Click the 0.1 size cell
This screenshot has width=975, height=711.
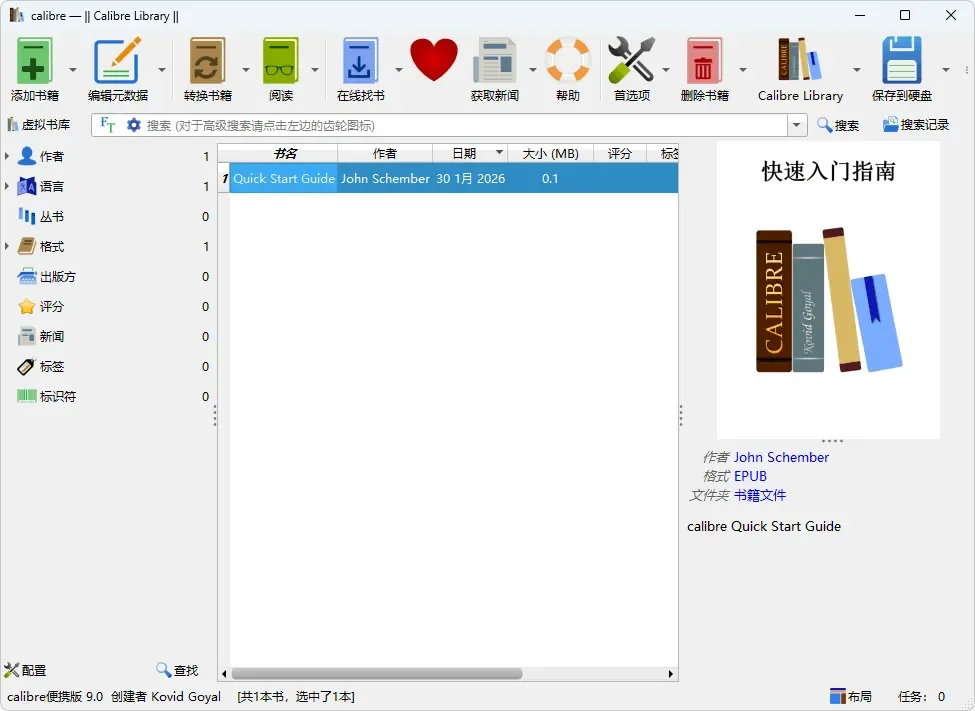550,179
